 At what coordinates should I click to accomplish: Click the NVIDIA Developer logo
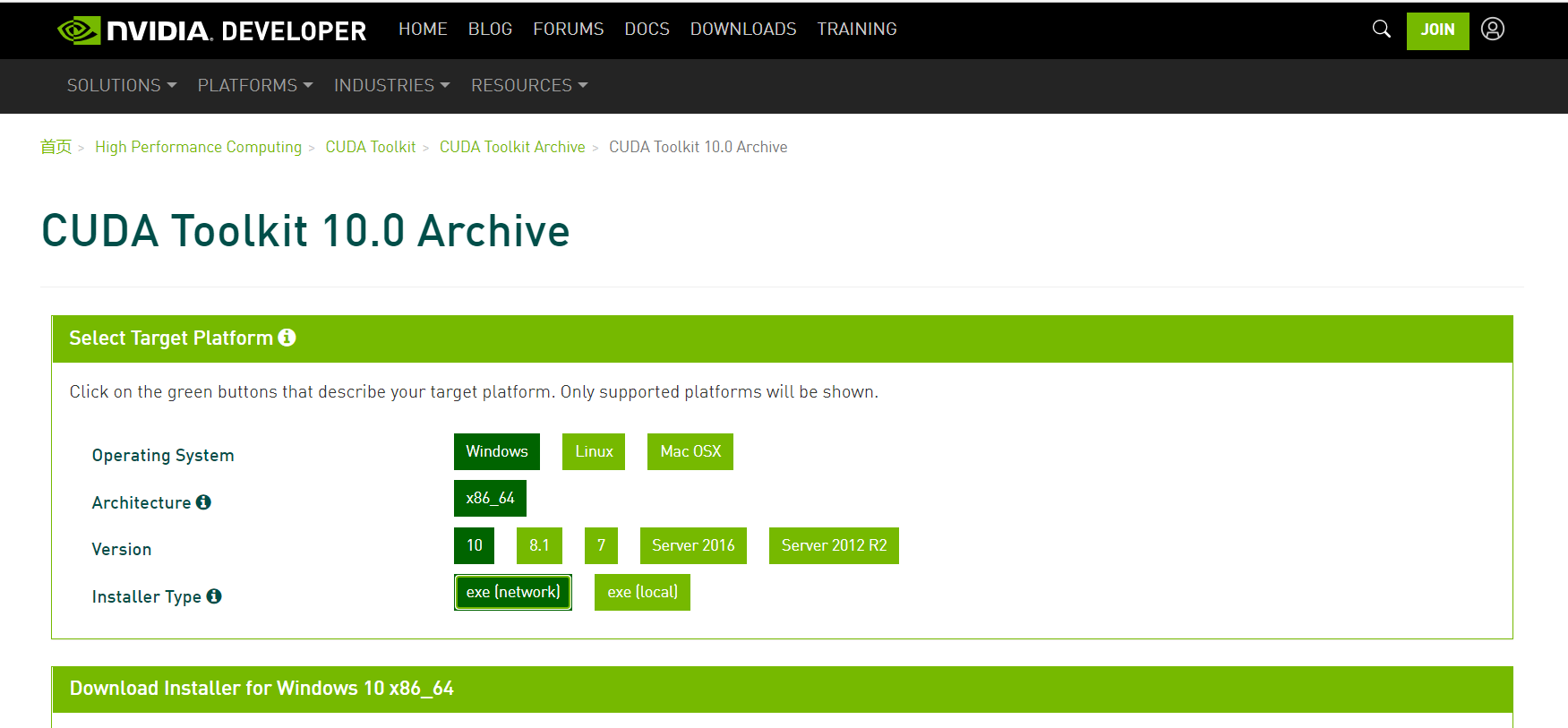pyautogui.click(x=212, y=30)
